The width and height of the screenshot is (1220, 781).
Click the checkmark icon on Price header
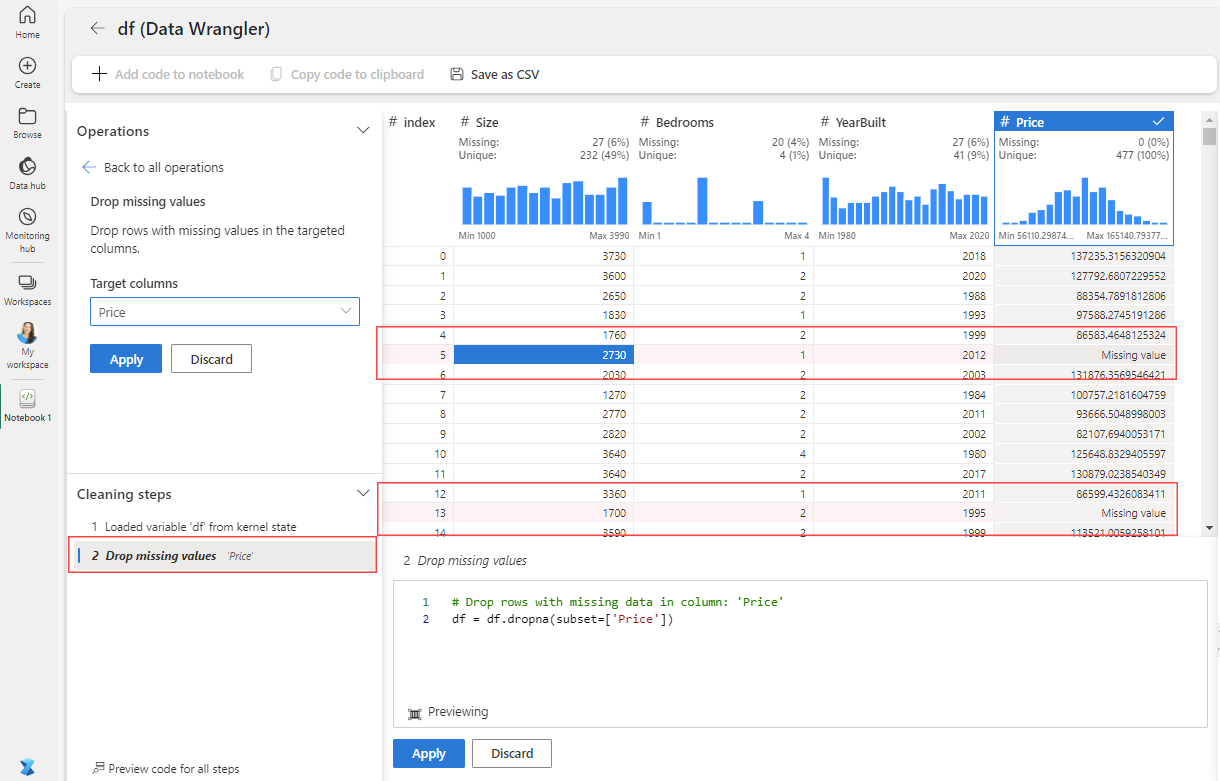[1159, 121]
